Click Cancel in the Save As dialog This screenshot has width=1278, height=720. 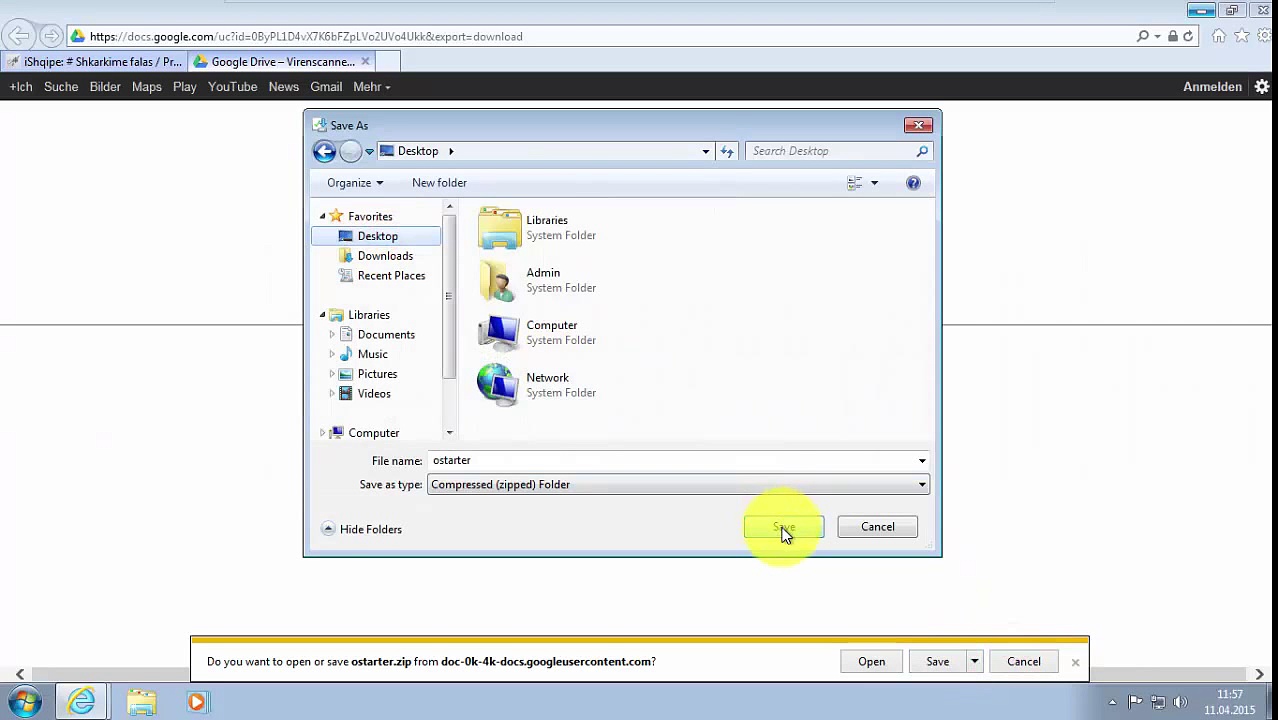pos(877,527)
